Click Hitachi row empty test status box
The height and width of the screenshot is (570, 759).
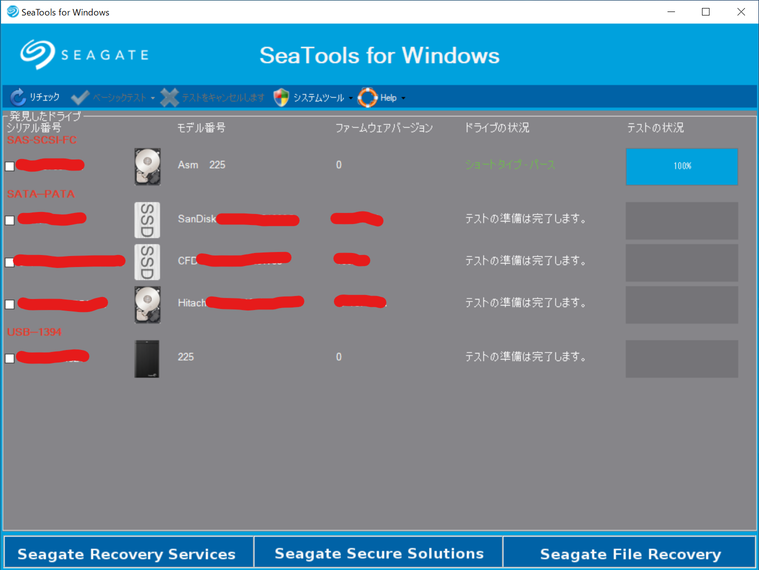click(682, 305)
